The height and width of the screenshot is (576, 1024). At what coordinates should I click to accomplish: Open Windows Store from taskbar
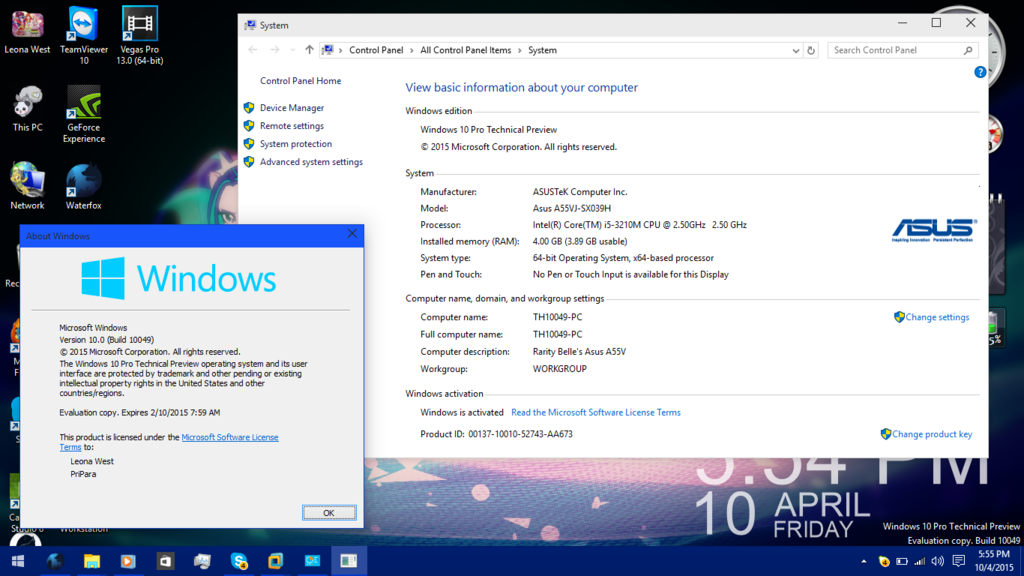(165, 561)
